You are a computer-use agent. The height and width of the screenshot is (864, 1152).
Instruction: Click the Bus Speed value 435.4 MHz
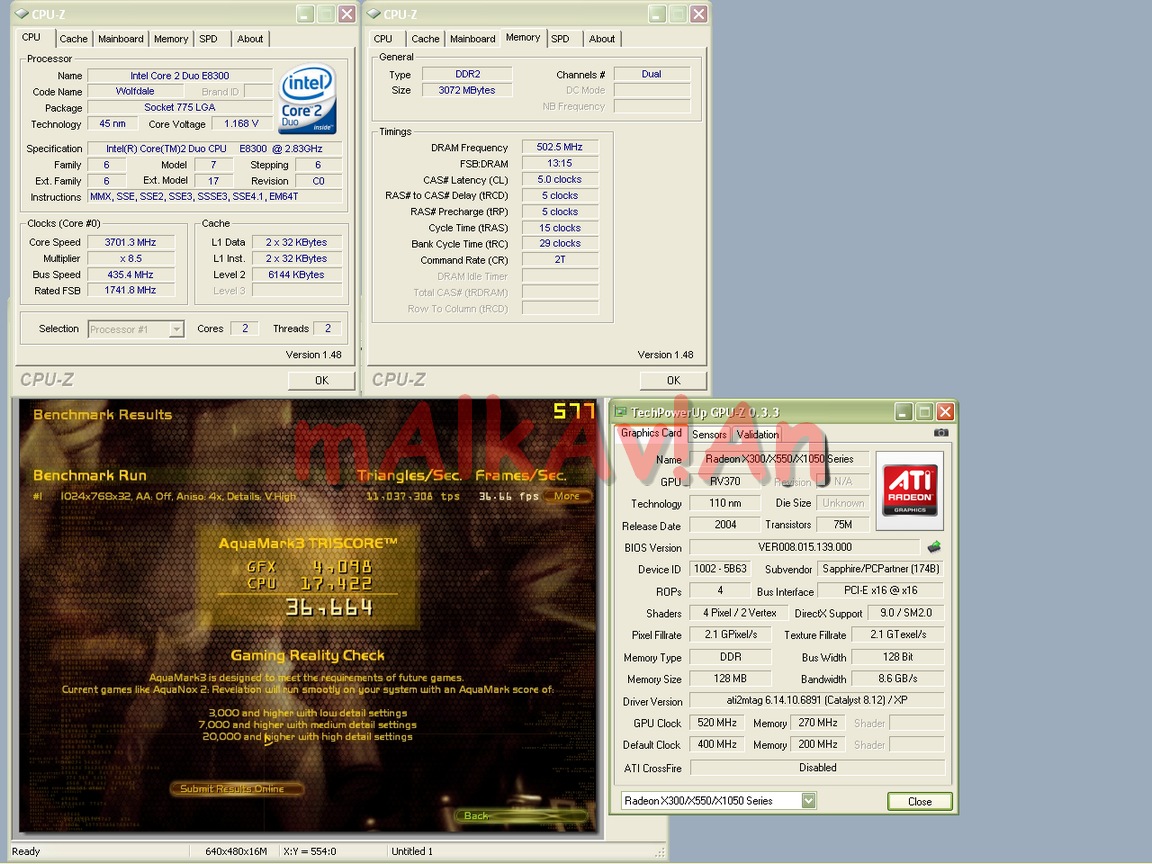131,275
